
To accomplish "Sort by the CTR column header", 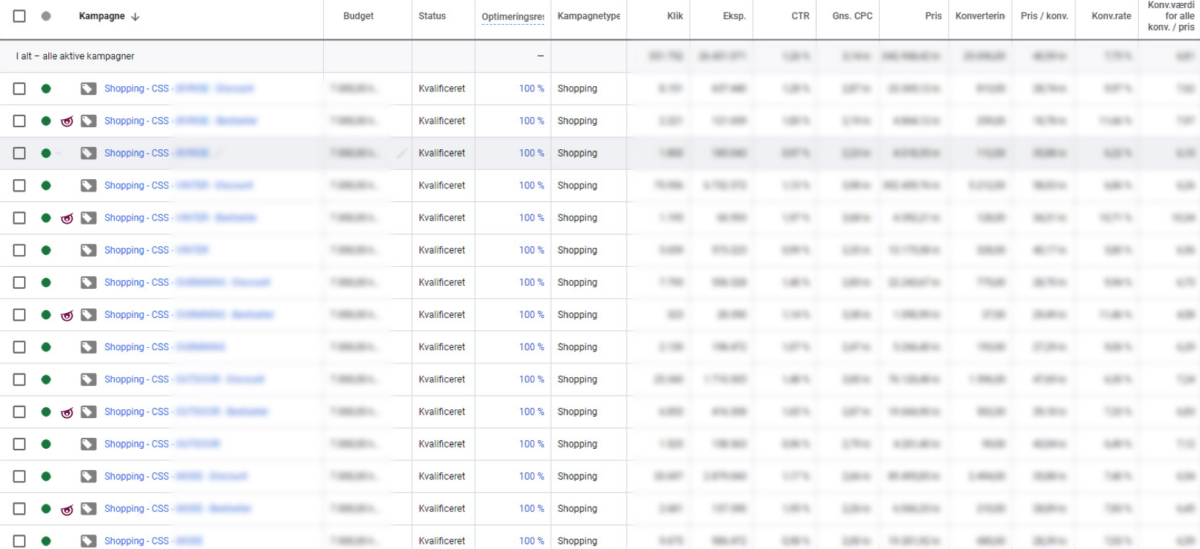I will 801,16.
